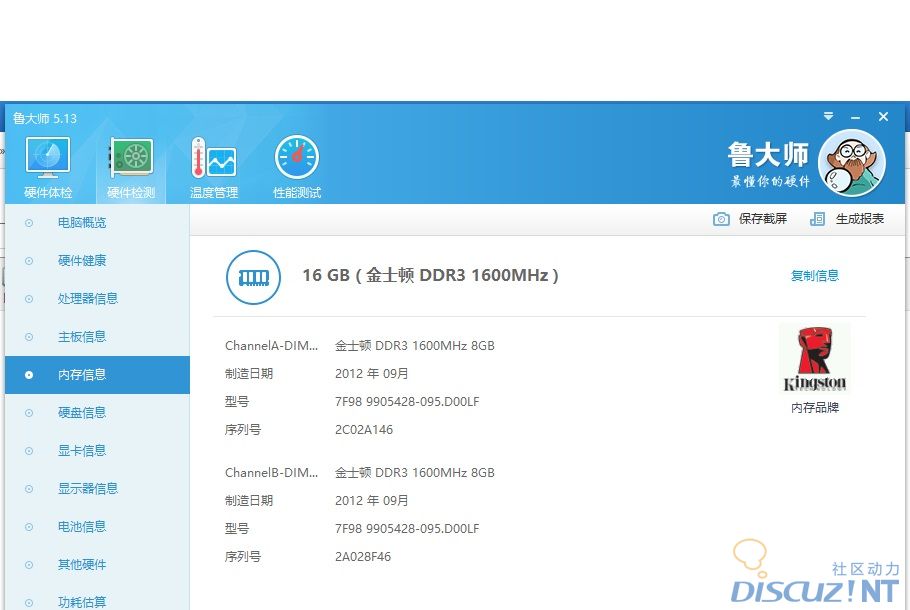910x610 pixels.
Task: Click the Kingston memory brand logo
Action: (815, 359)
